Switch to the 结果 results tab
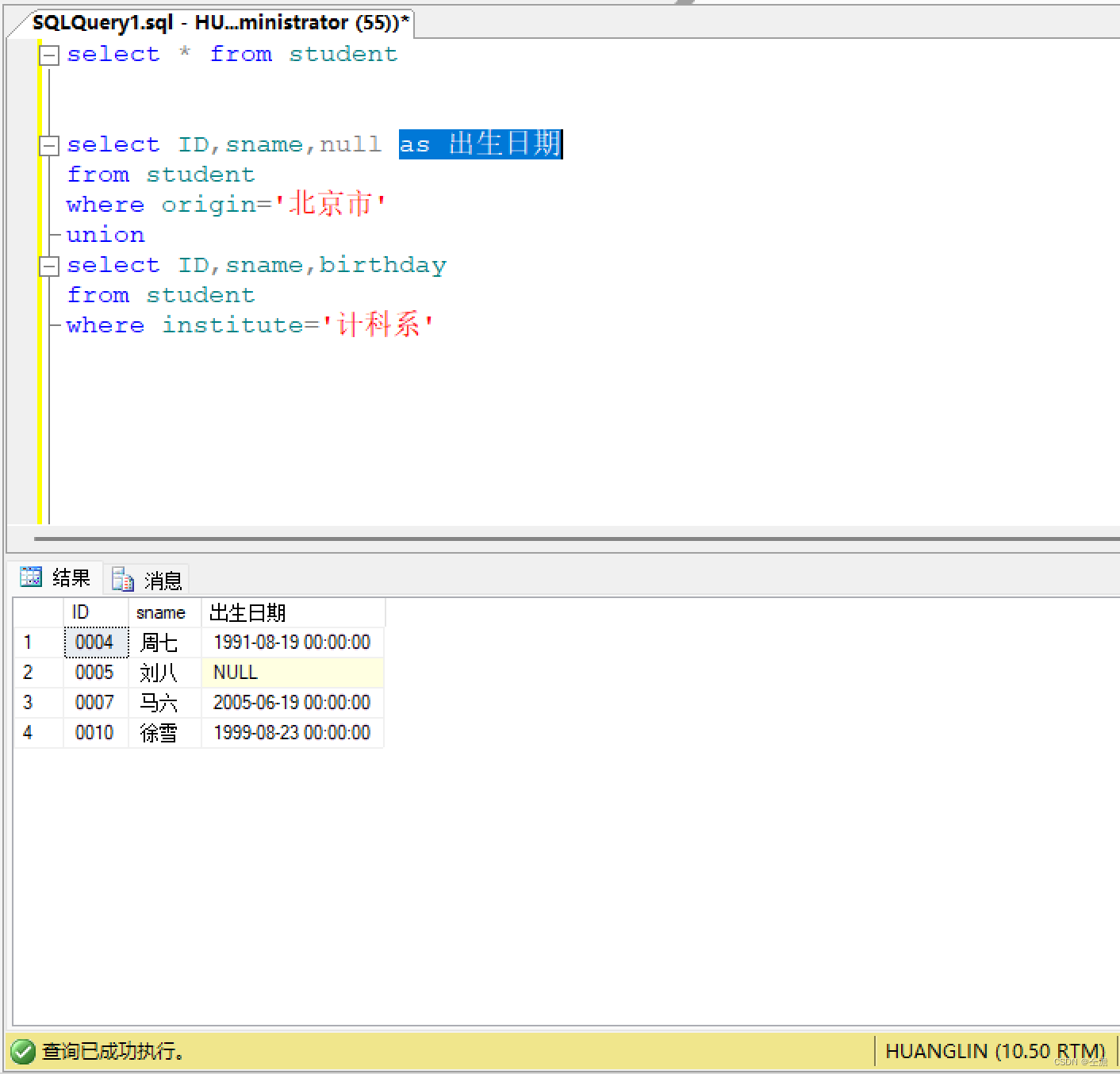Viewport: 1120px width, 1074px height. 56,577
